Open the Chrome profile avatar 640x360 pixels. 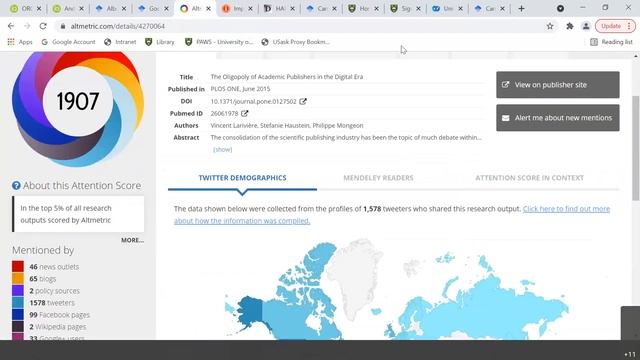586,26
